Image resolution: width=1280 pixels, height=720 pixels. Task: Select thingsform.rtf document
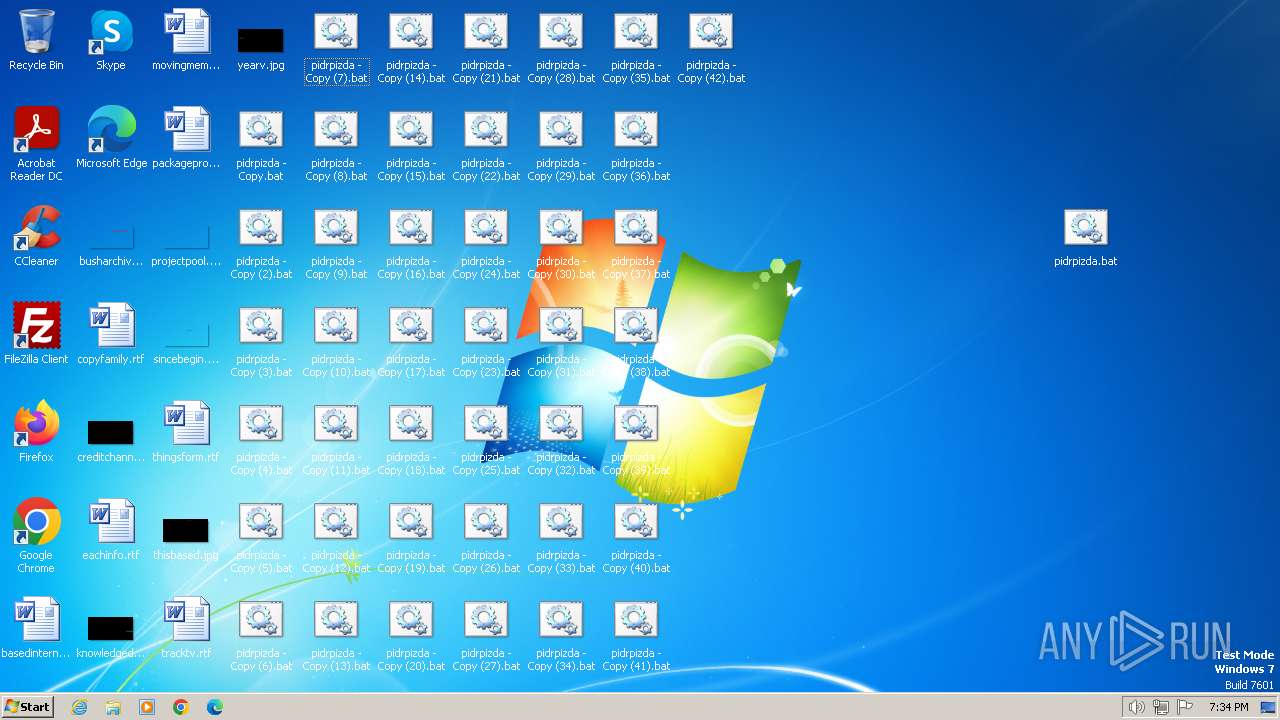tap(186, 432)
